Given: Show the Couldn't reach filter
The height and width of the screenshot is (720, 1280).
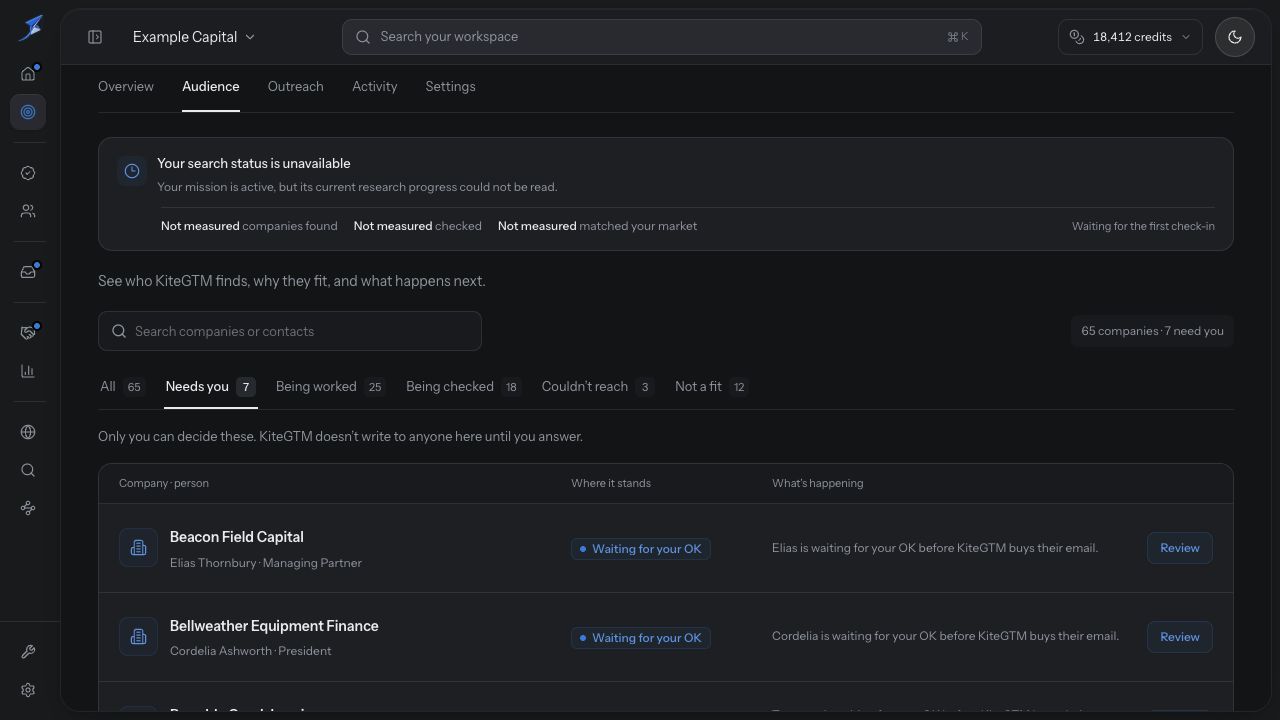Looking at the screenshot, I should 598,387.
